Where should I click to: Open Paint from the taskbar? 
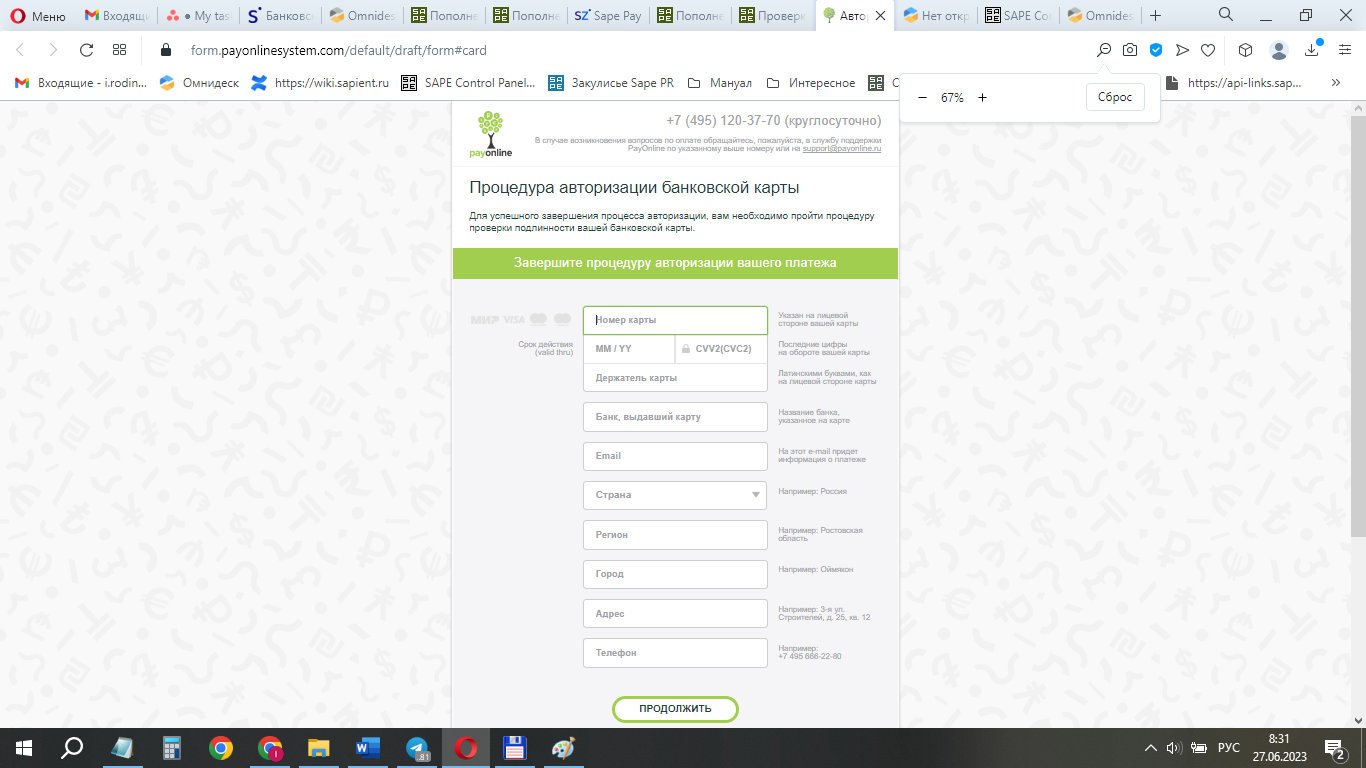[x=564, y=748]
